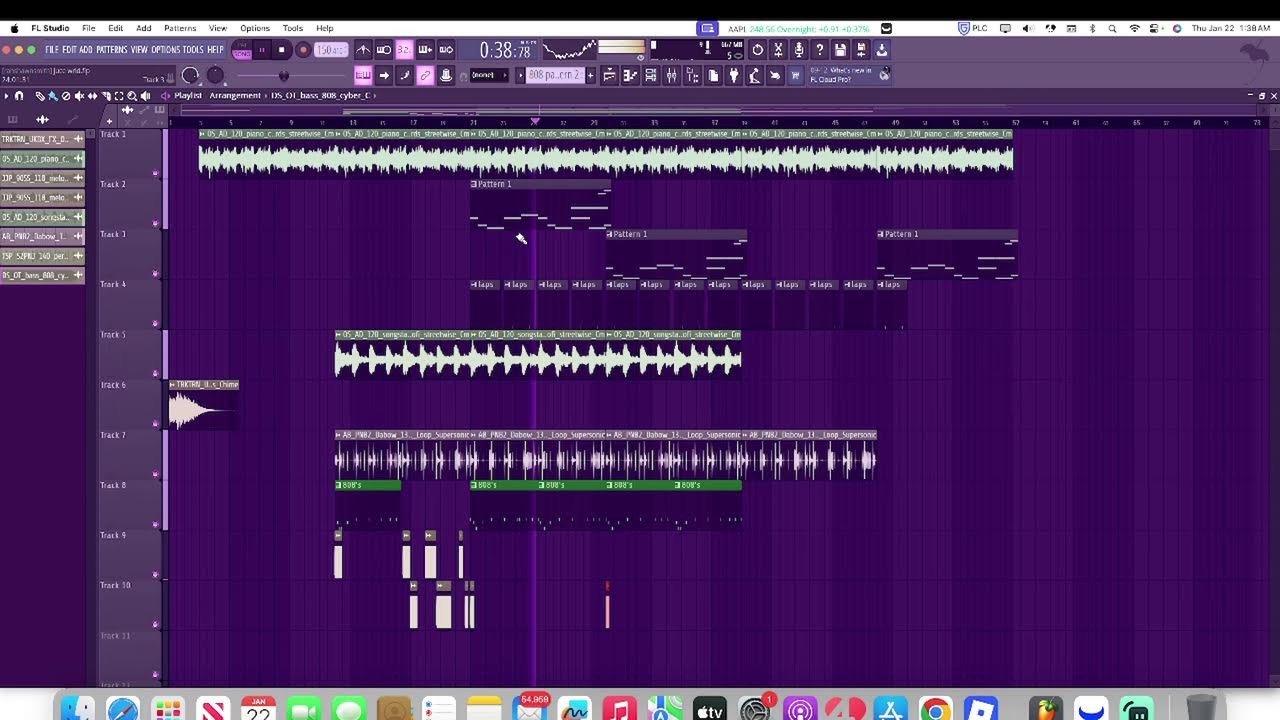Open the macOS Patterns menu bar item
Image resolution: width=1280 pixels, height=720 pixels.
180,28
